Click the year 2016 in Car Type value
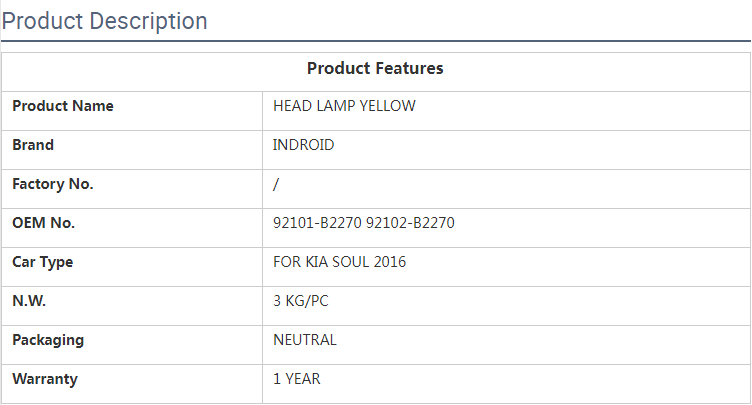752x405 pixels. [x=390, y=262]
